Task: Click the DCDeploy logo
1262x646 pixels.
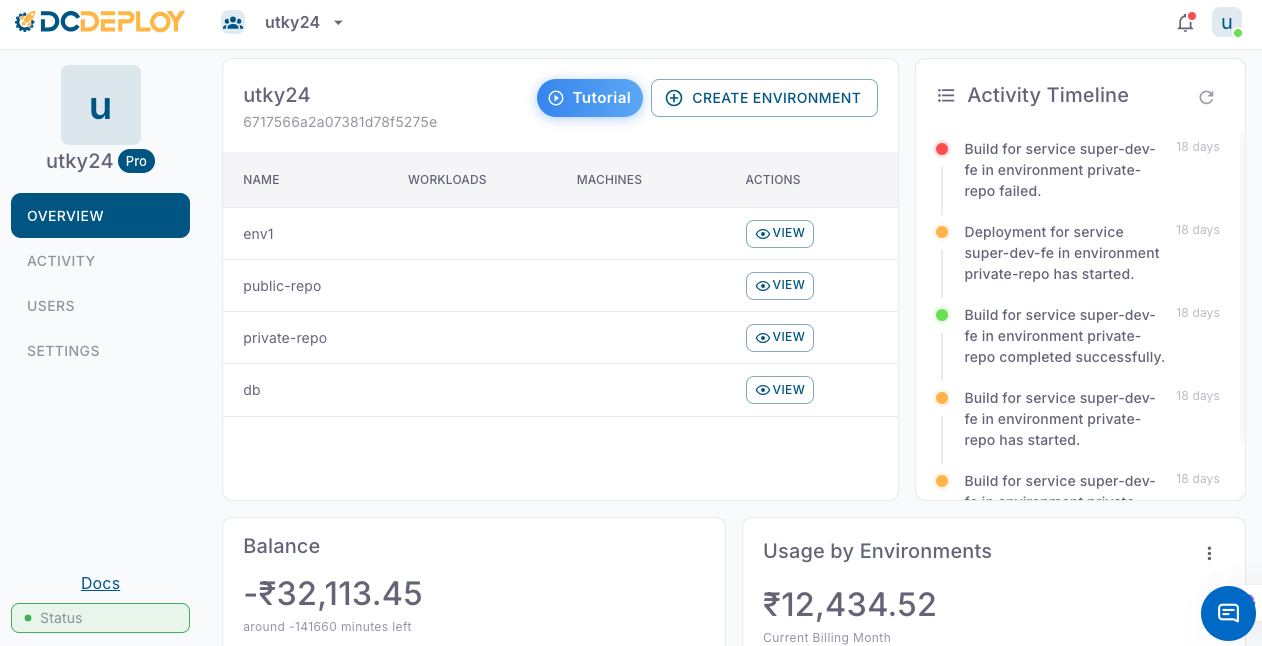Action: coord(100,22)
